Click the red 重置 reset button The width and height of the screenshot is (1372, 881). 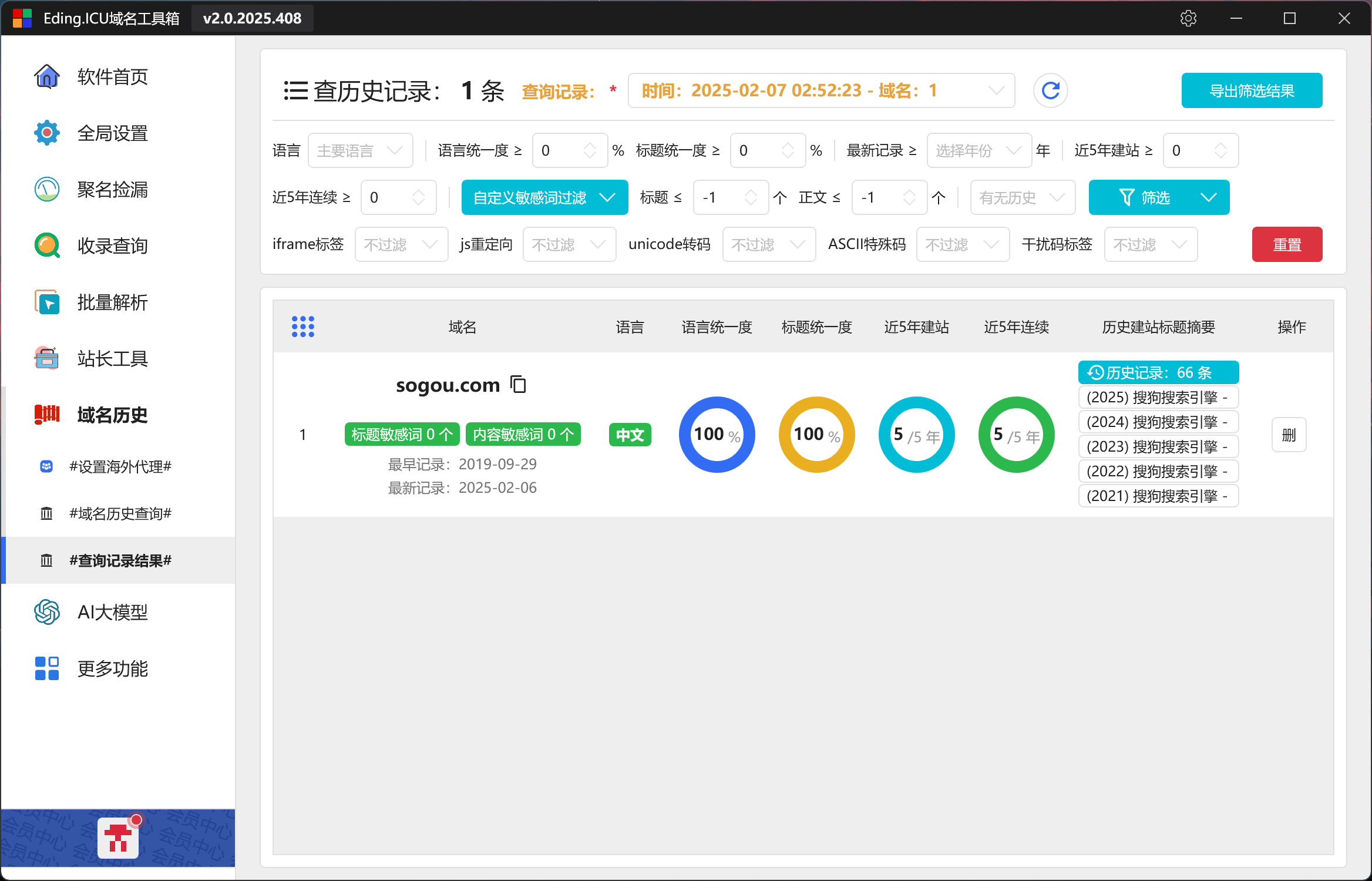click(x=1287, y=244)
